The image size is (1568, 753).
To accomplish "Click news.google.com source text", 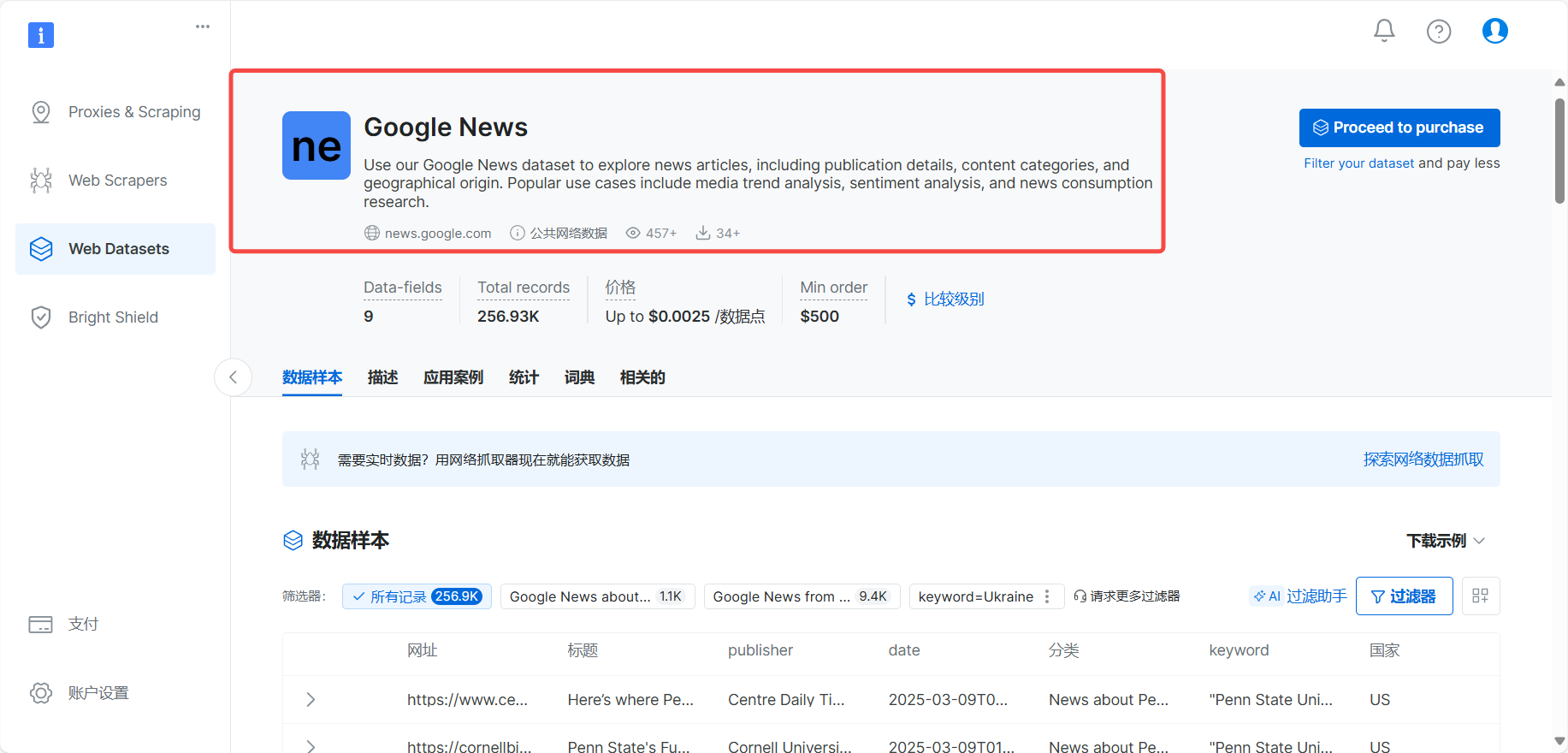I will pyautogui.click(x=438, y=234).
